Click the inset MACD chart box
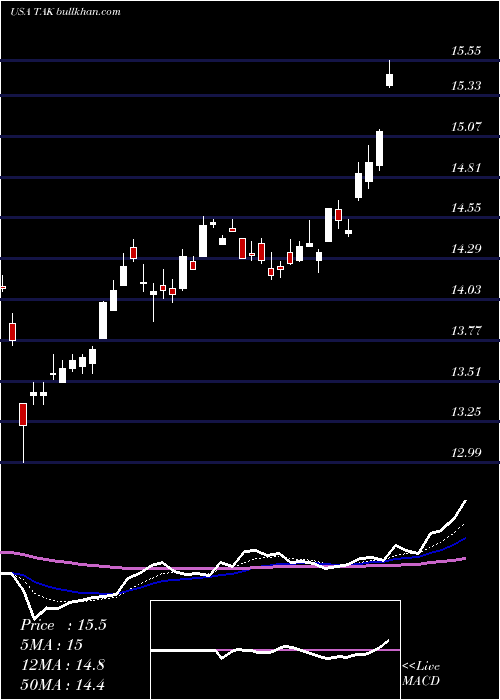Screen dimensions: 500x700 pos(275,650)
